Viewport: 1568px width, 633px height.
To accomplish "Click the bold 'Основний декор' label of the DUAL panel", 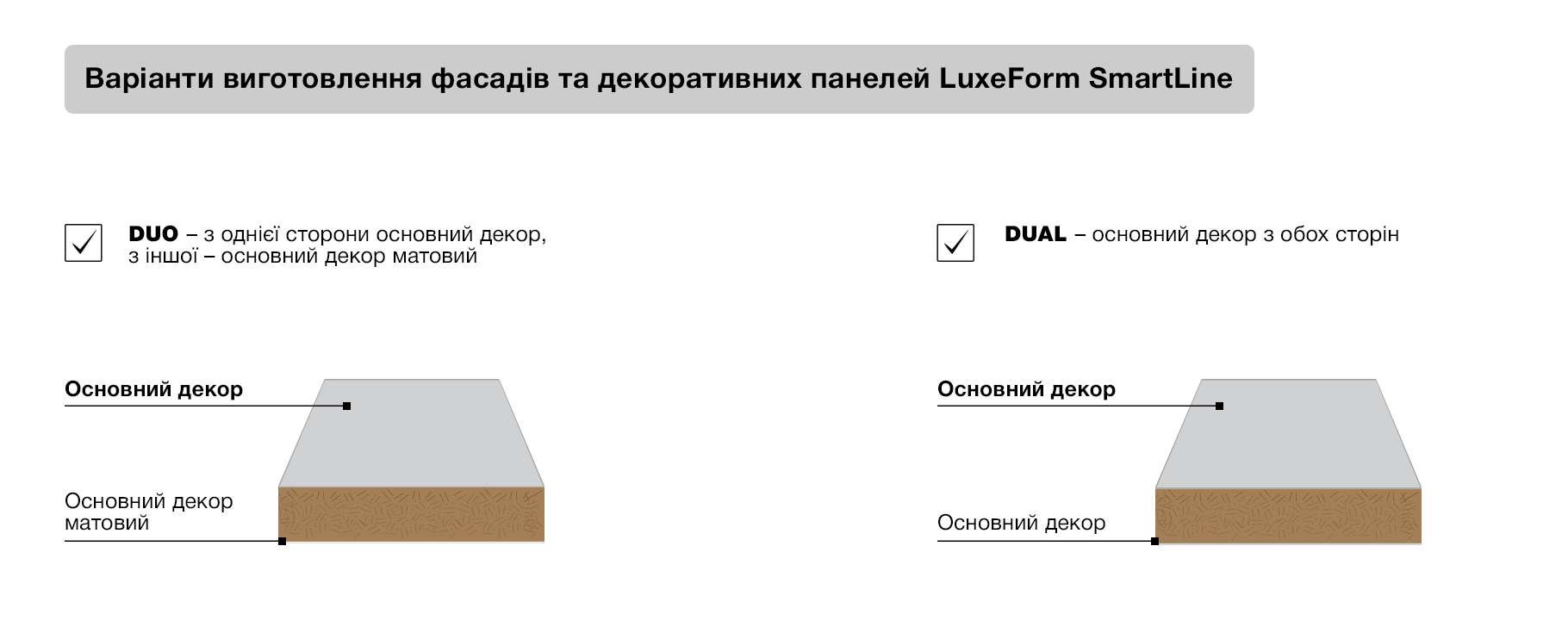I will click(1026, 389).
